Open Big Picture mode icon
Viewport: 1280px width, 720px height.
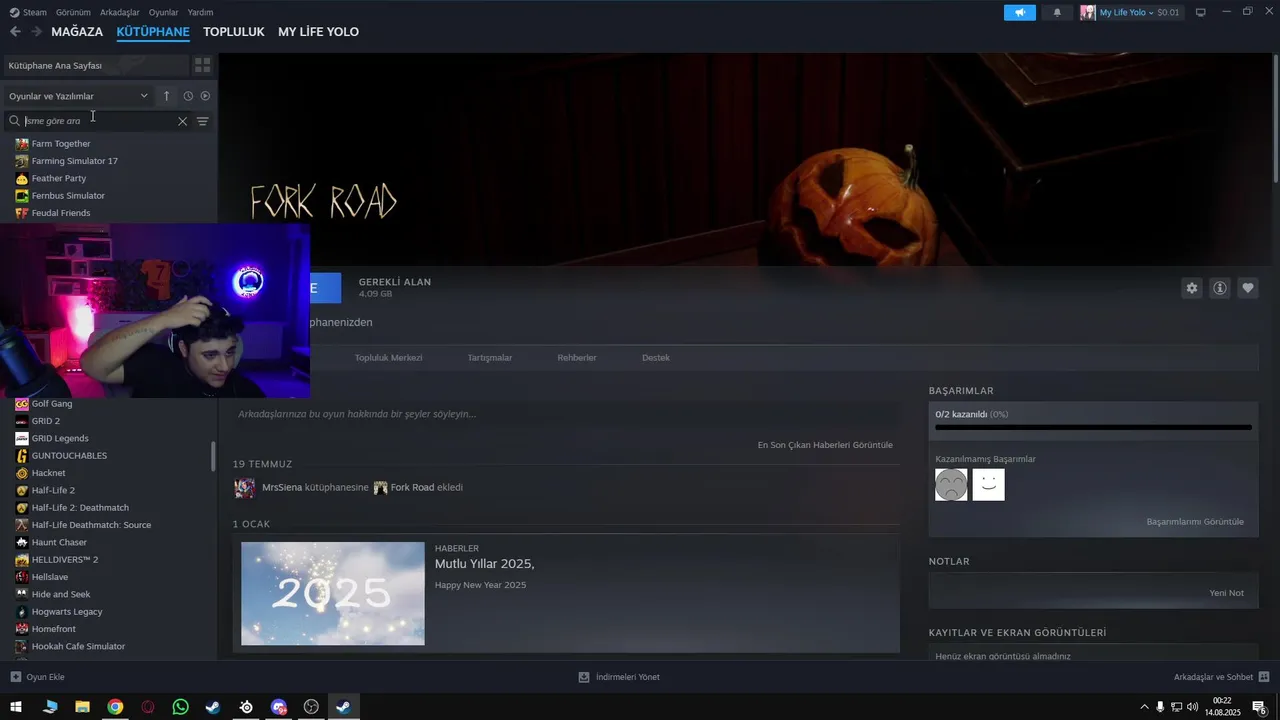[1201, 12]
